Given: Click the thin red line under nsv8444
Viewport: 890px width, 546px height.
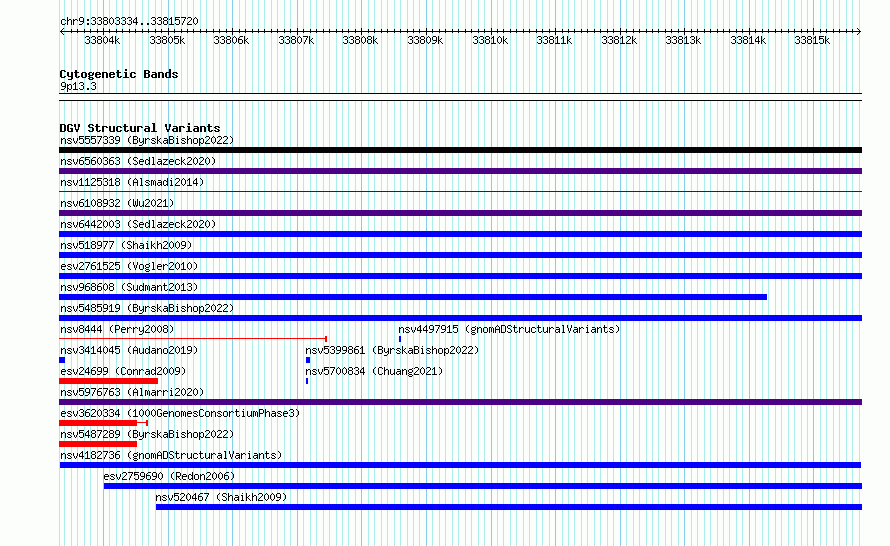Looking at the screenshot, I should (193, 339).
